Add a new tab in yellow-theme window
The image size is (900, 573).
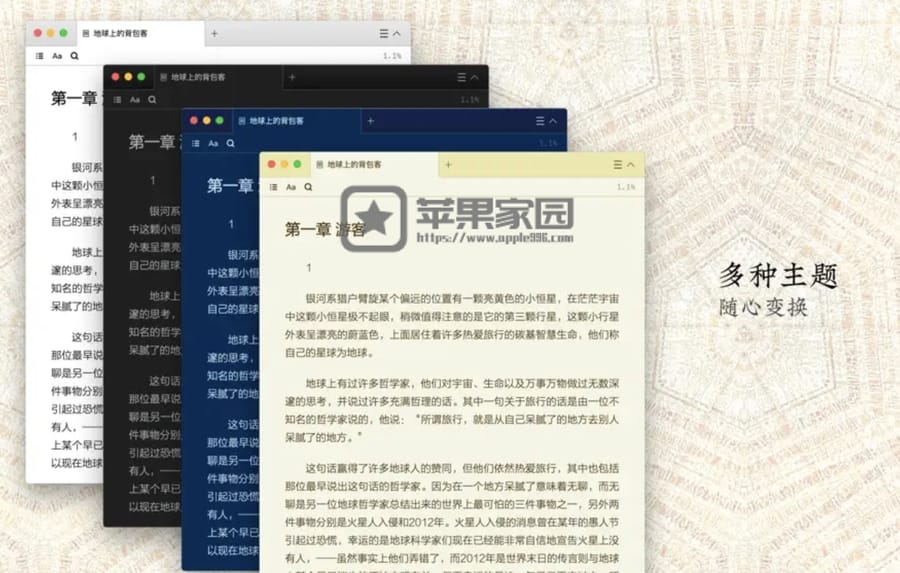tap(448, 165)
